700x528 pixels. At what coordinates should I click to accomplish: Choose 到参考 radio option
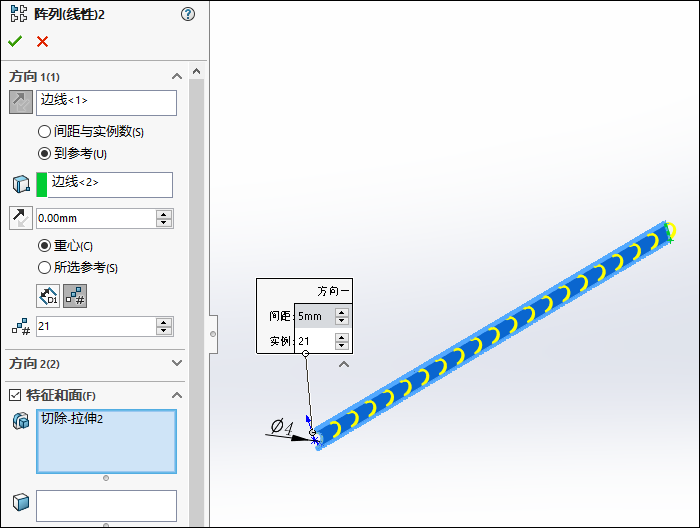pos(44,154)
